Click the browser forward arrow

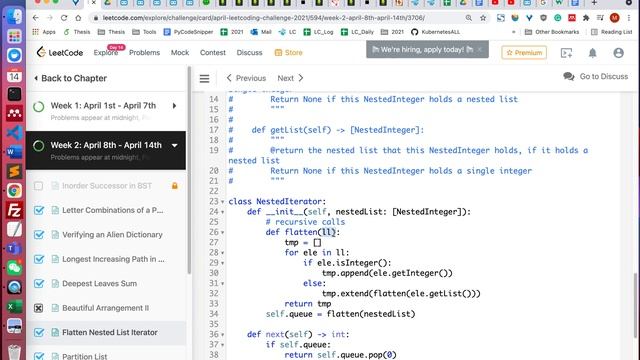[50, 18]
